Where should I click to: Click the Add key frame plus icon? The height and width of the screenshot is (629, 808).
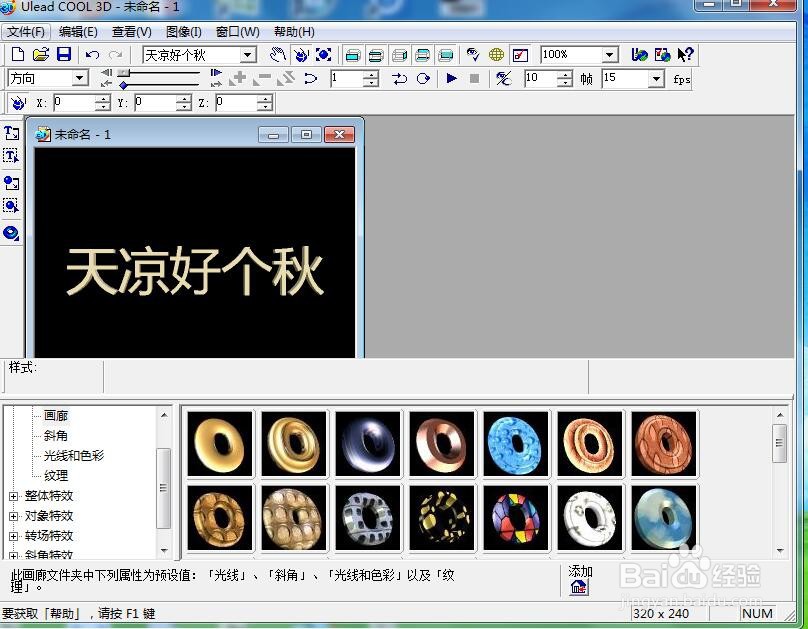coord(238,79)
